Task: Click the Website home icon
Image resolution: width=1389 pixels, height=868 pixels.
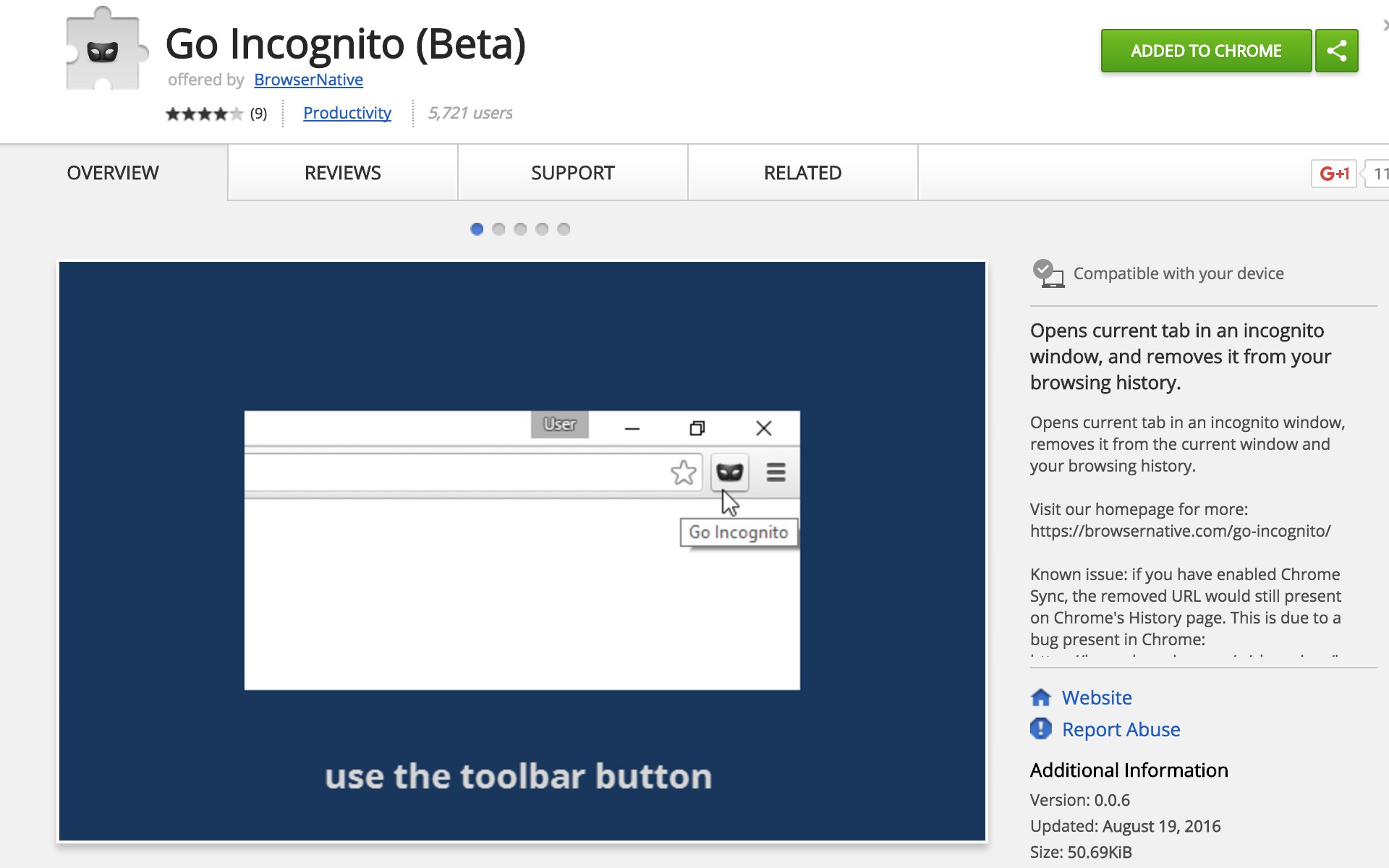Action: tap(1040, 697)
